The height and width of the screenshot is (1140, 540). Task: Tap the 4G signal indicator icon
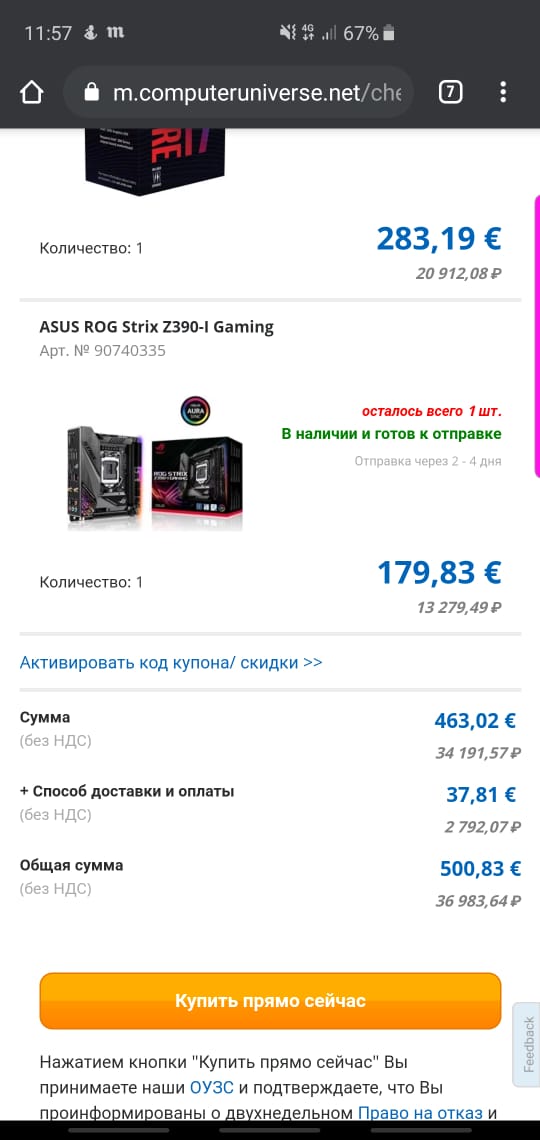tap(308, 33)
